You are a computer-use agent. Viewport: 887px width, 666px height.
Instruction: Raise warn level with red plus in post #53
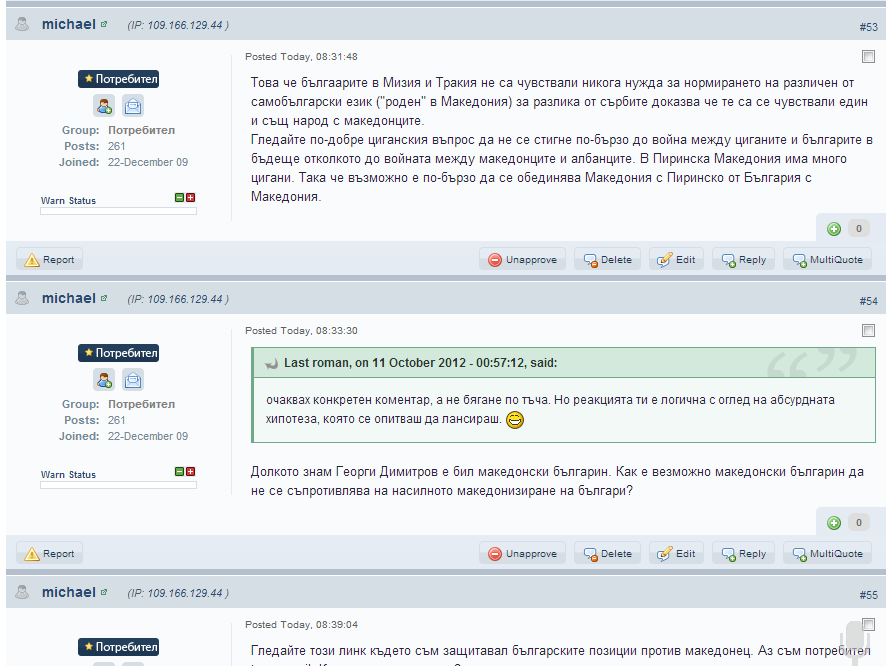coord(191,197)
